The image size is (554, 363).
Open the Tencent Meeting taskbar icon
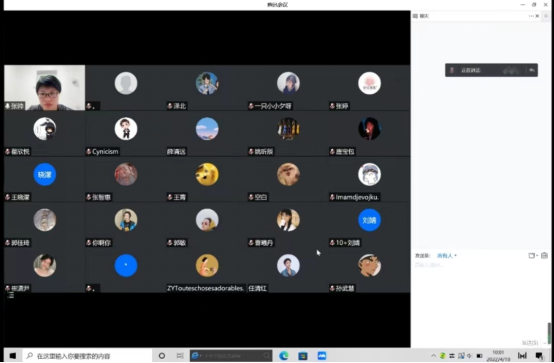click(322, 356)
